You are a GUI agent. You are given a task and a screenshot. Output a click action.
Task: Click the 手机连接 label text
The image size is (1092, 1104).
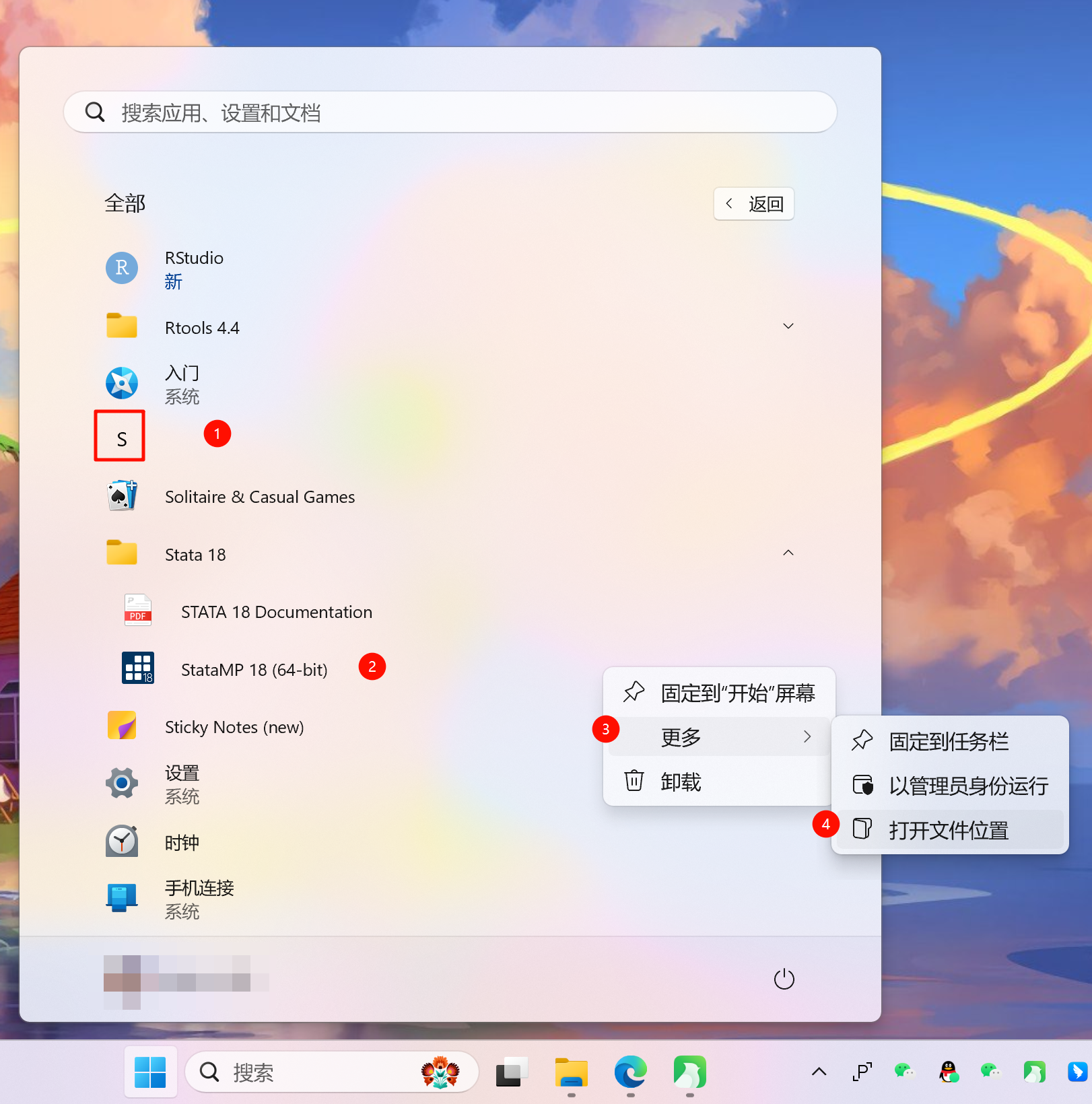point(199,888)
